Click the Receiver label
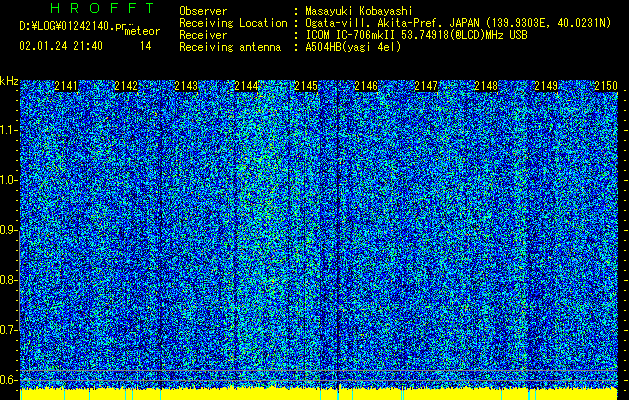Screen dimensions: 629x400 coord(203,35)
